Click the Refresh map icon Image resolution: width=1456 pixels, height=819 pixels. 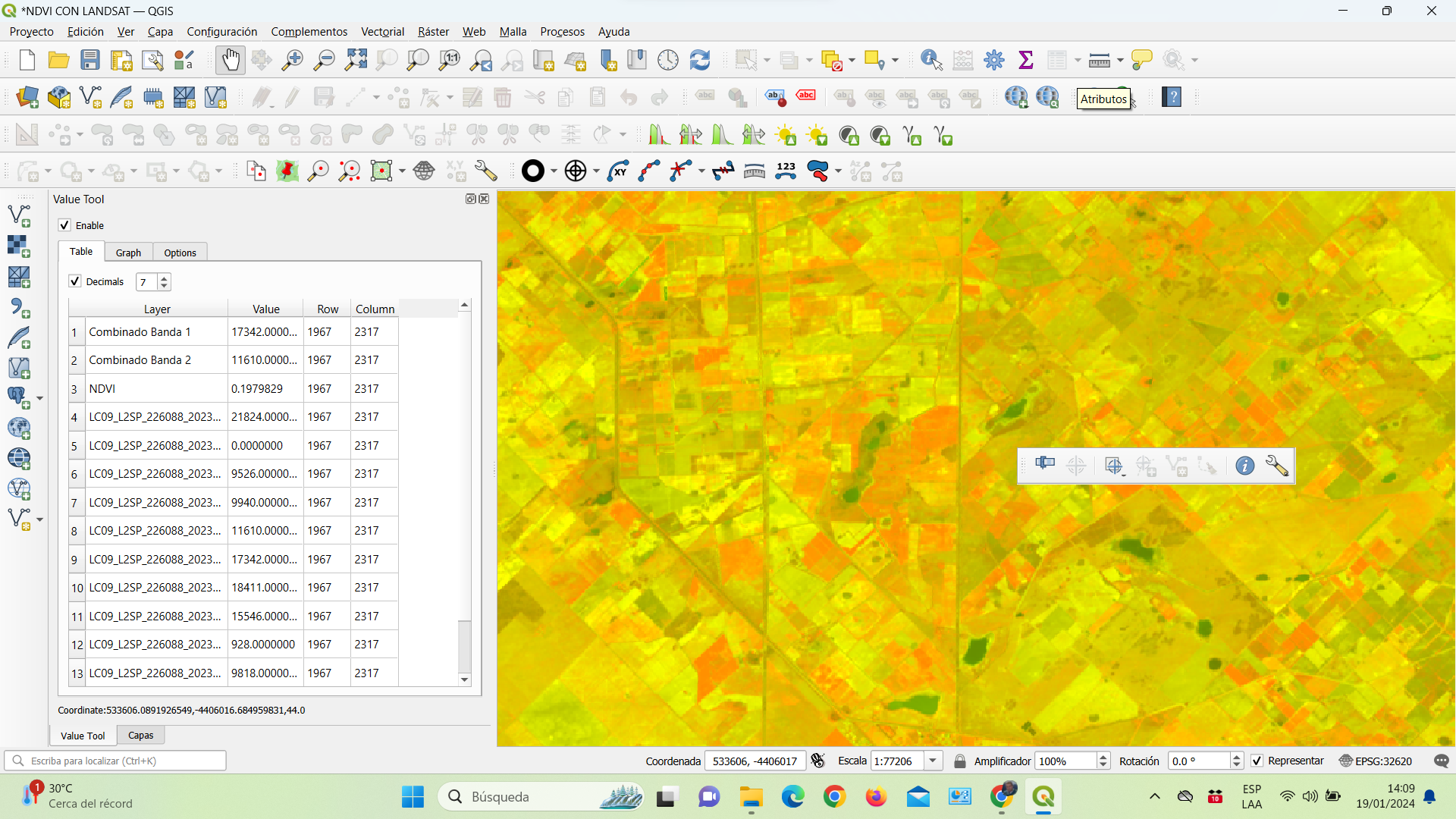pos(699,60)
